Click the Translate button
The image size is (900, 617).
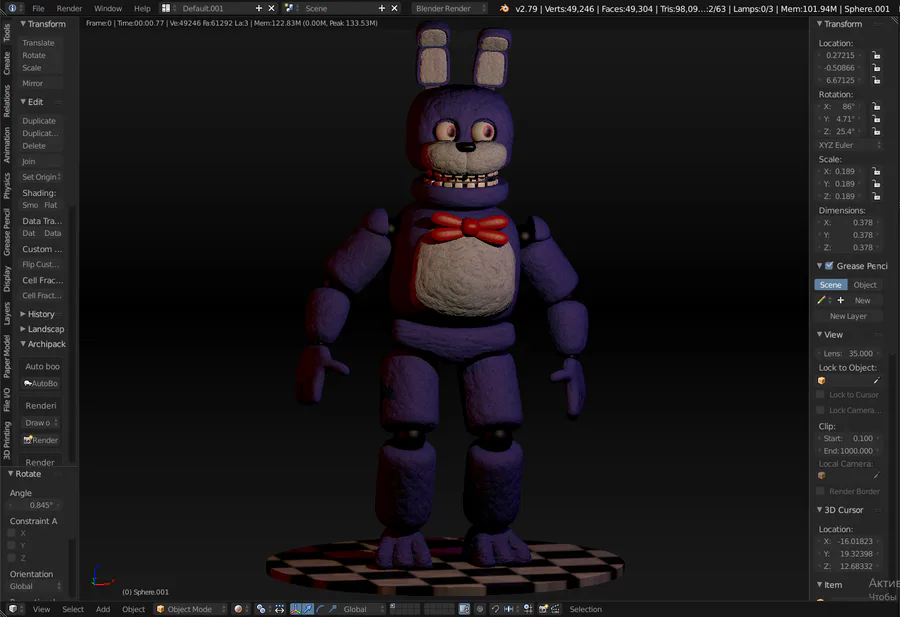(x=40, y=43)
